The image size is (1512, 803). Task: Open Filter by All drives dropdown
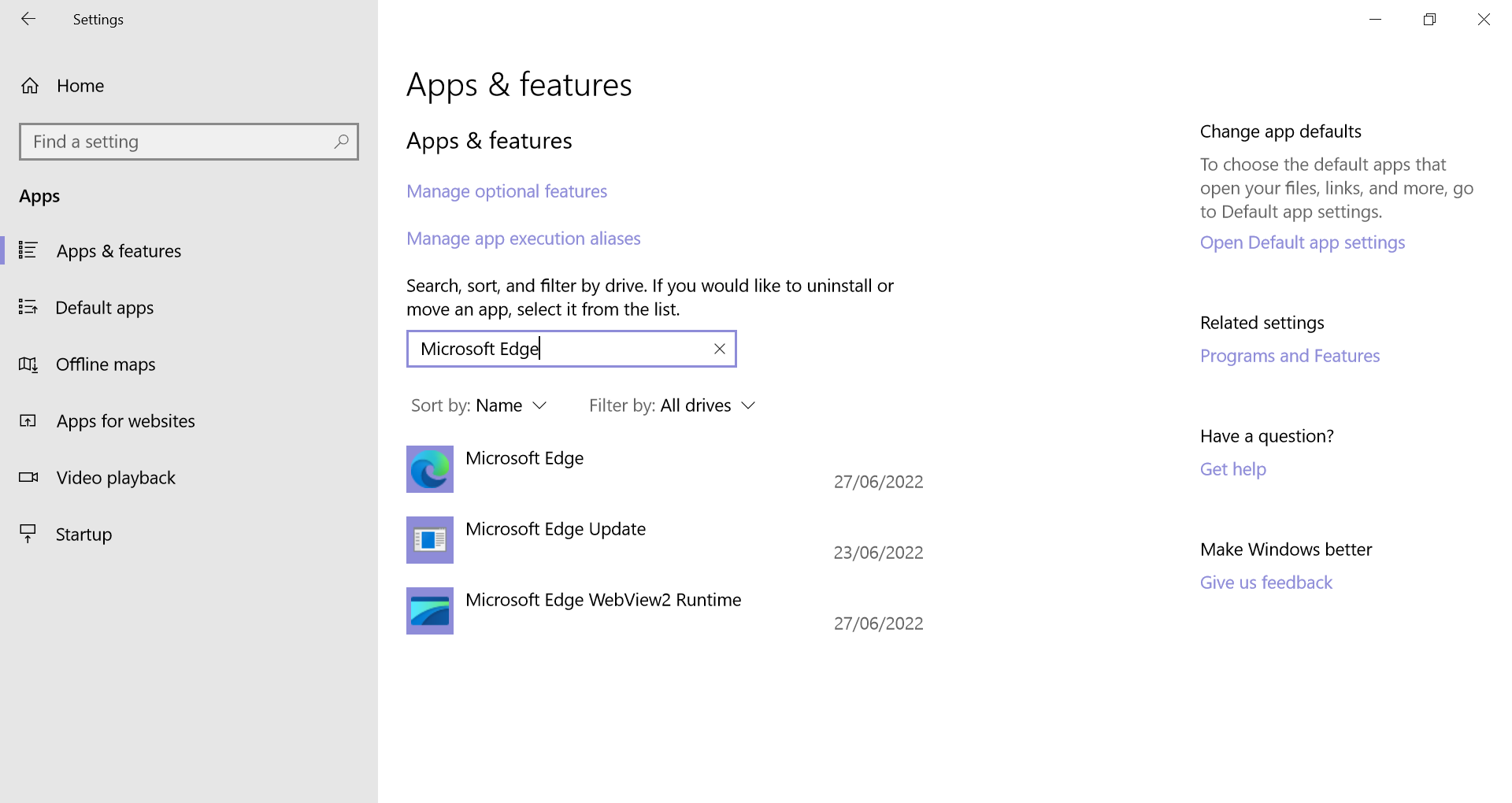click(x=673, y=405)
